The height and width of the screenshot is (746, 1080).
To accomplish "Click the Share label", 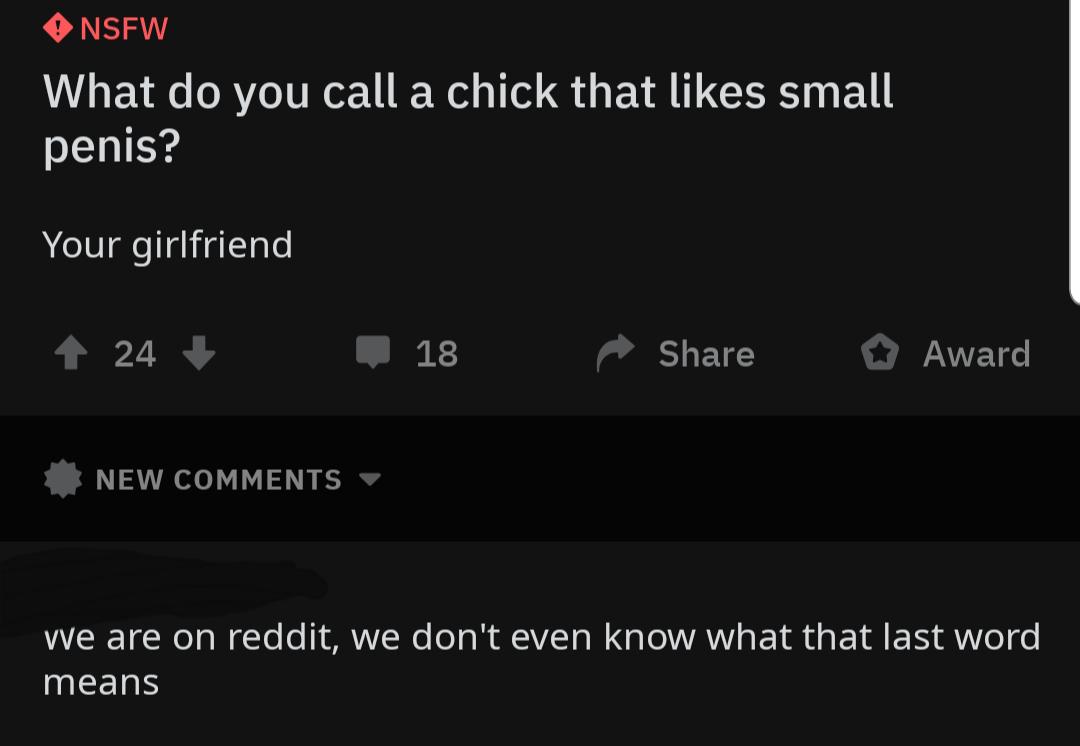I will pyautogui.click(x=706, y=353).
